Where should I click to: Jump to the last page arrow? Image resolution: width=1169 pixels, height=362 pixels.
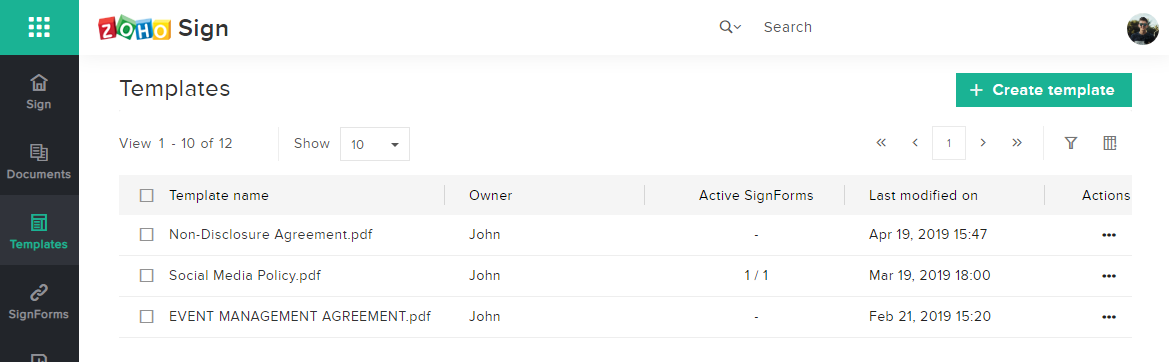click(x=1017, y=143)
